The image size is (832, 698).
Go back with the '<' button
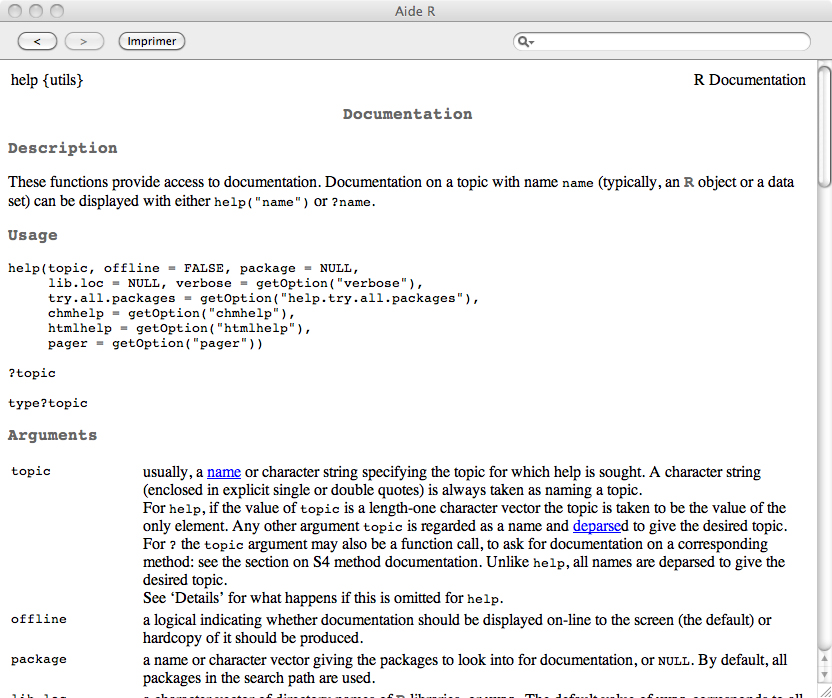pyautogui.click(x=37, y=41)
